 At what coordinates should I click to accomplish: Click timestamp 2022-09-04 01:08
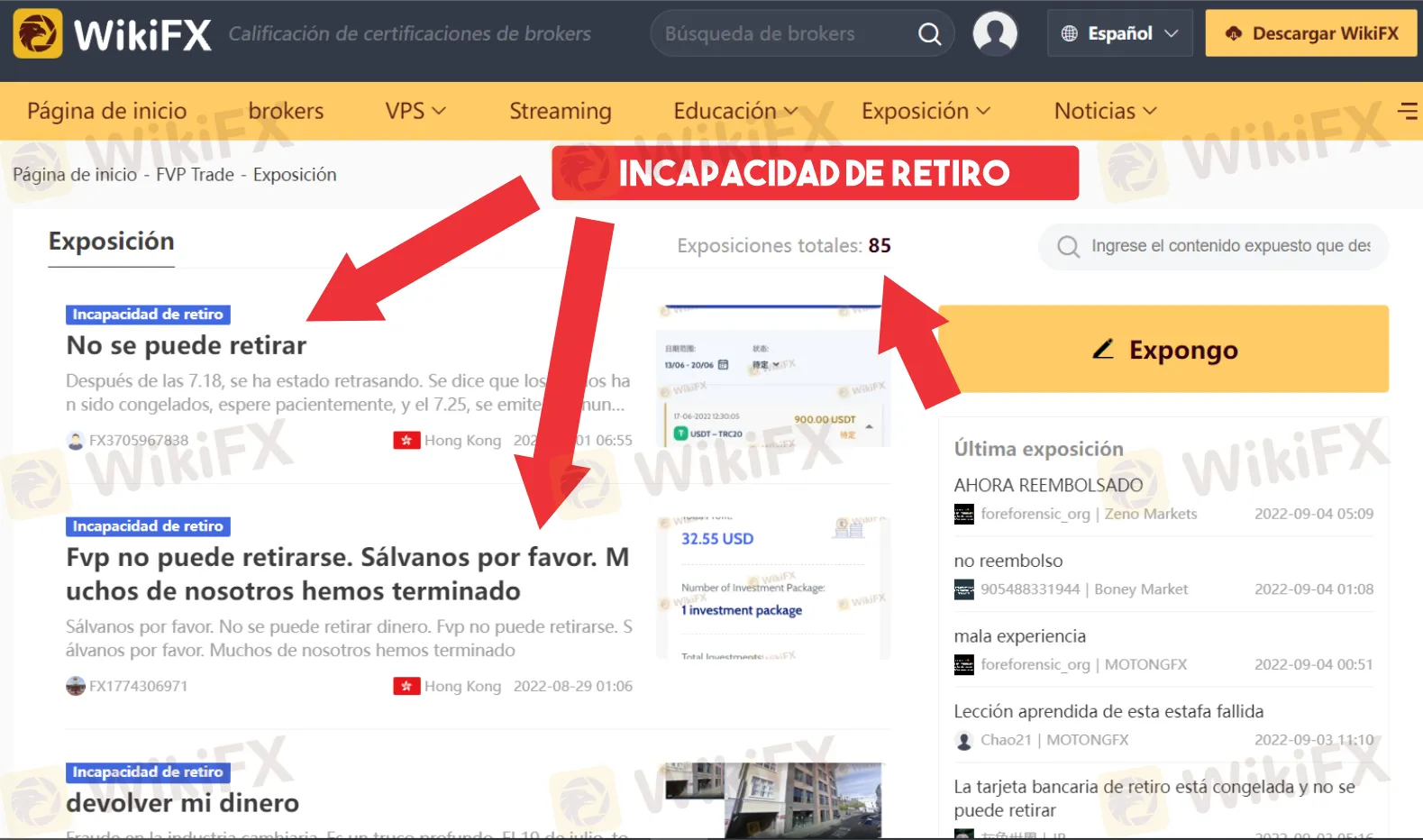(x=1314, y=589)
